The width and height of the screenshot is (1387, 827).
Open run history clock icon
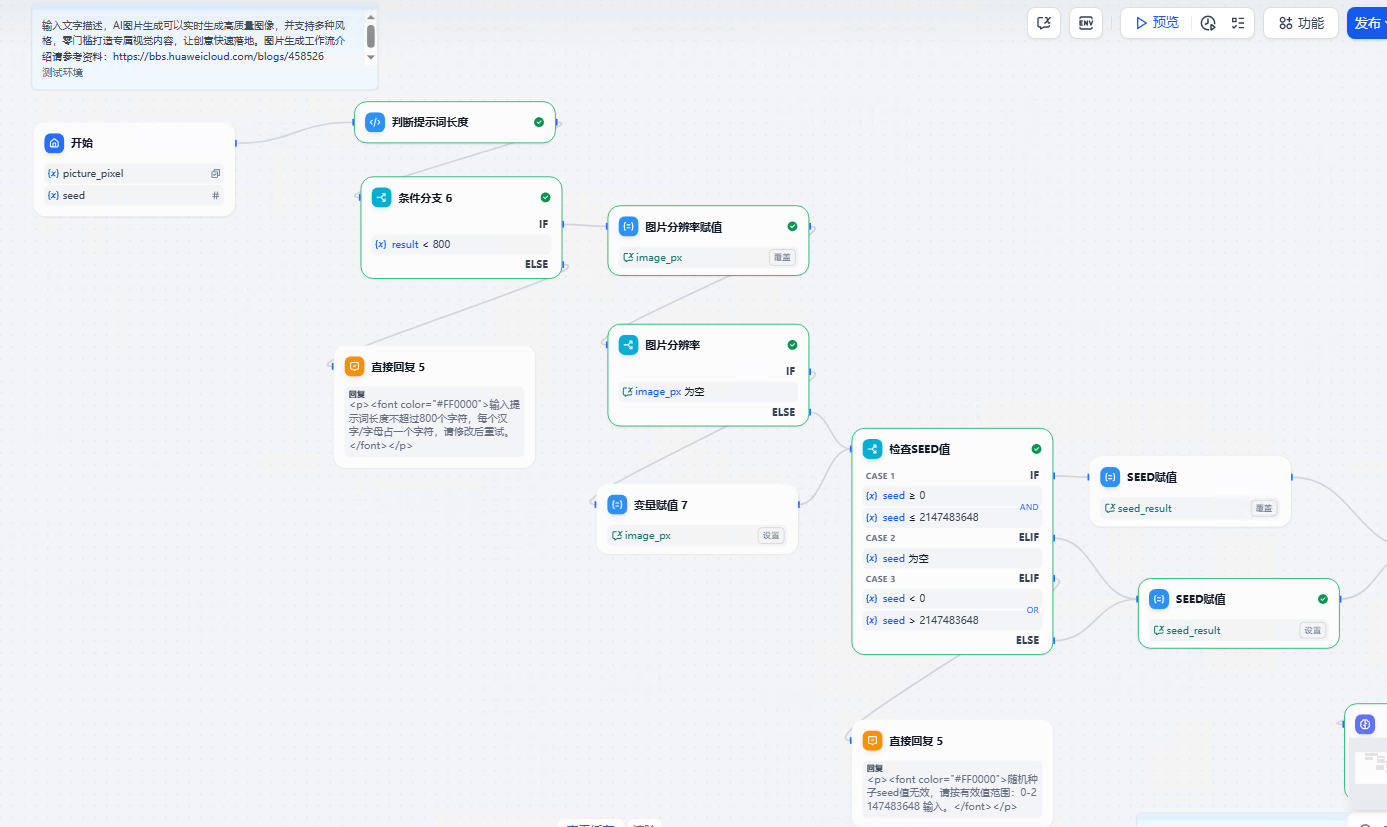[x=1208, y=23]
